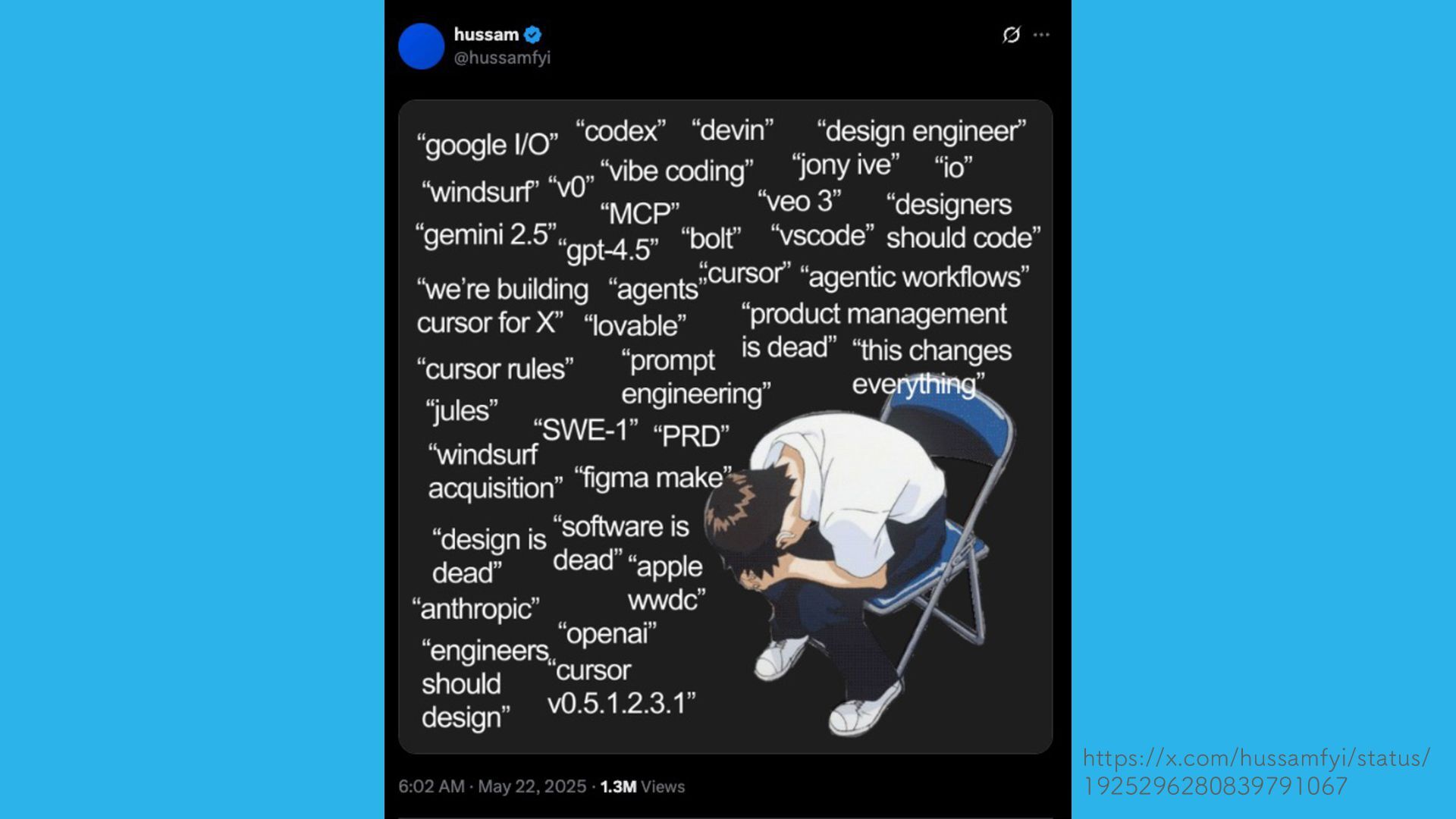This screenshot has height=819, width=1456.
Task: Click the "vibe coding" phrase in image
Action: click(676, 171)
